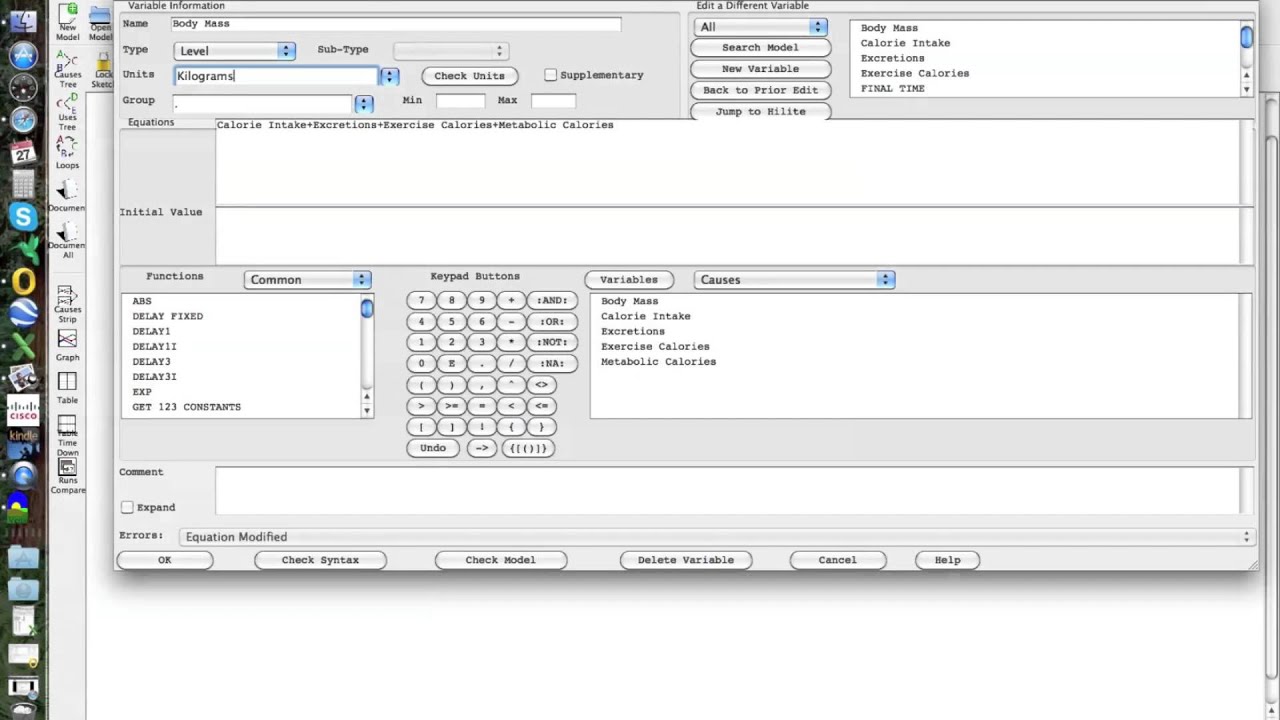The image size is (1280, 720).
Task: Select the Loops analysis tool
Action: pyautogui.click(x=67, y=153)
